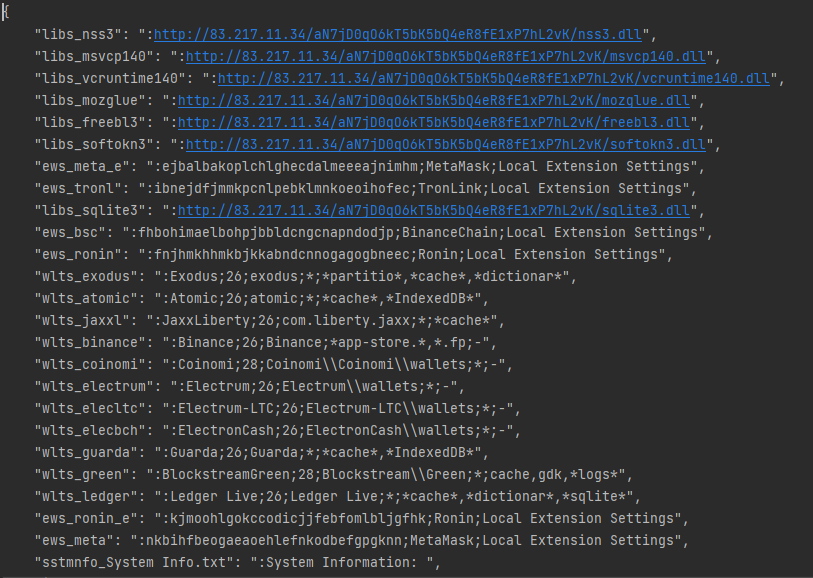The height and width of the screenshot is (578, 813).
Task: Click the Ledger Live;26 value
Action: coord(394,497)
